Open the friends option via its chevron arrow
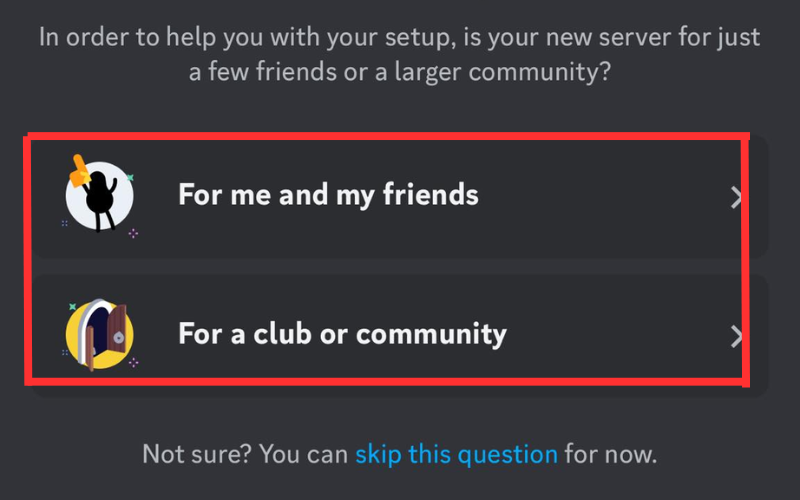This screenshot has height=500, width=800. 737,197
